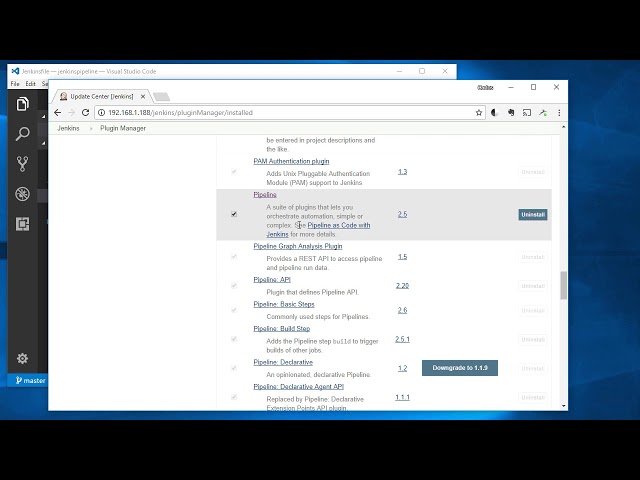Toggle the Pipeline: Basic Steps checkbox
The image size is (640, 480).
pos(234,310)
